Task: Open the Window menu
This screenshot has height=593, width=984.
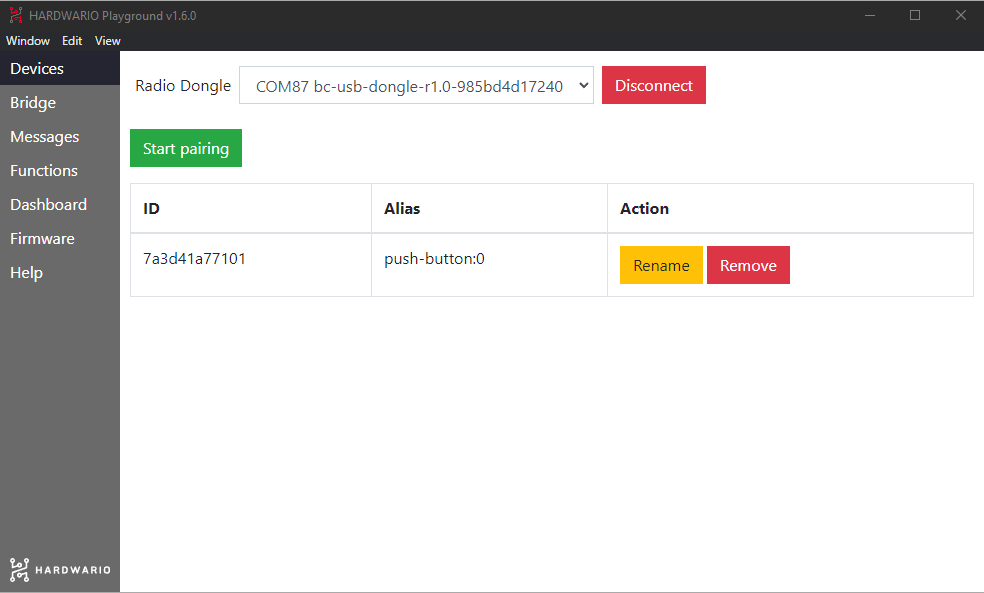Action: (x=28, y=41)
